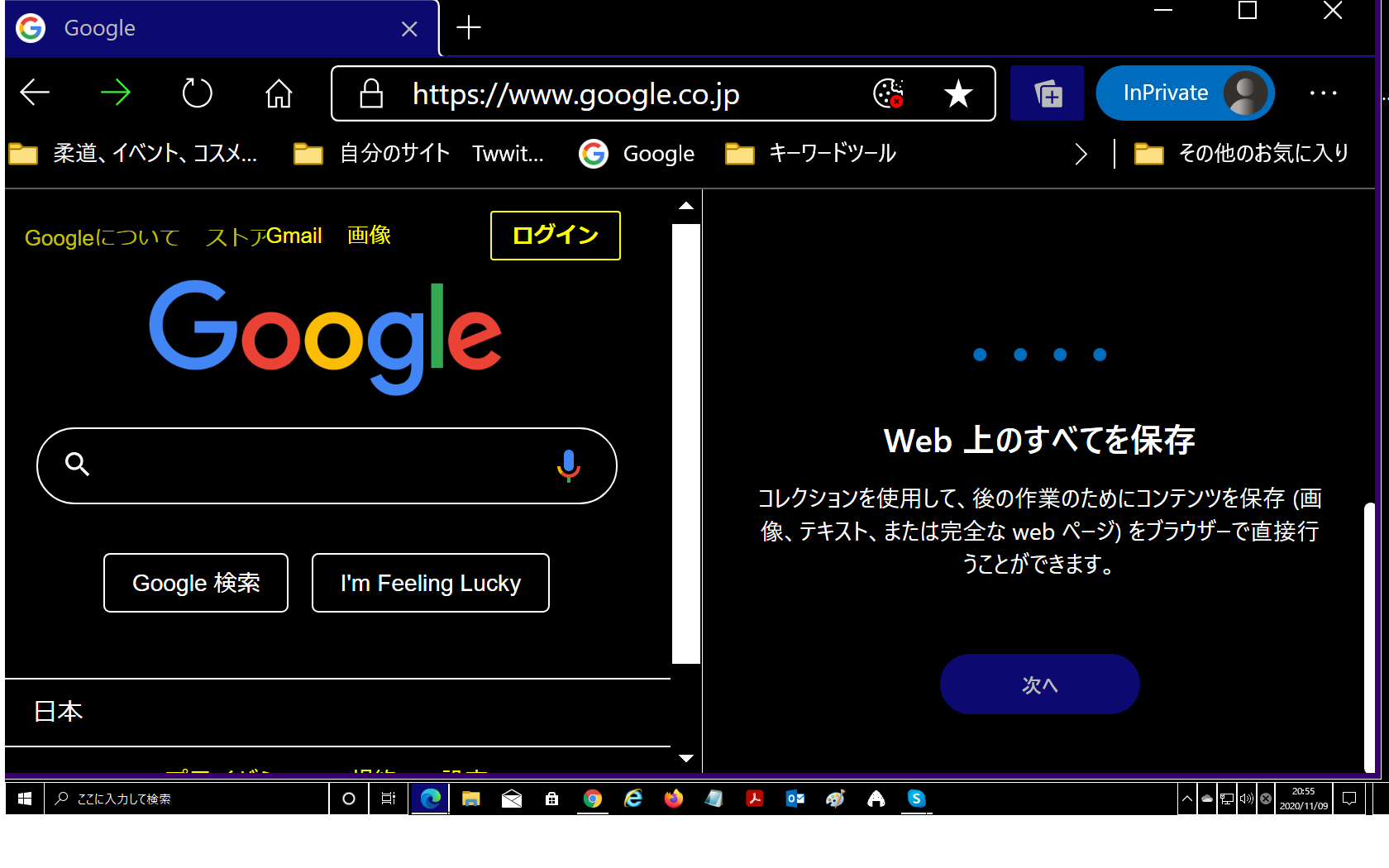Click the magnifier icon in the search box
This screenshot has height=868, width=1389.
tap(77, 464)
